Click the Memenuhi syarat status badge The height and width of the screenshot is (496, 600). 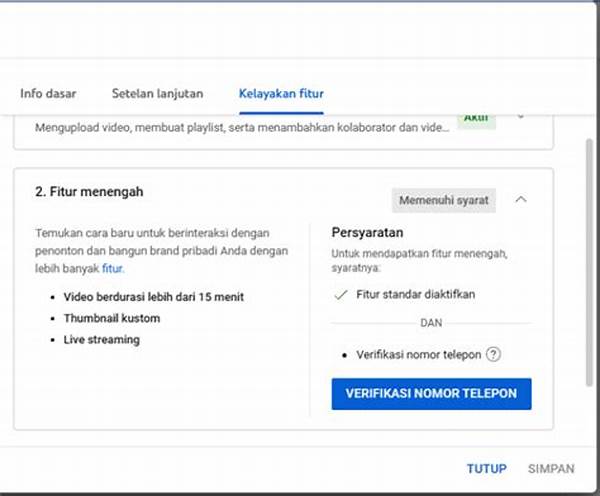(445, 200)
